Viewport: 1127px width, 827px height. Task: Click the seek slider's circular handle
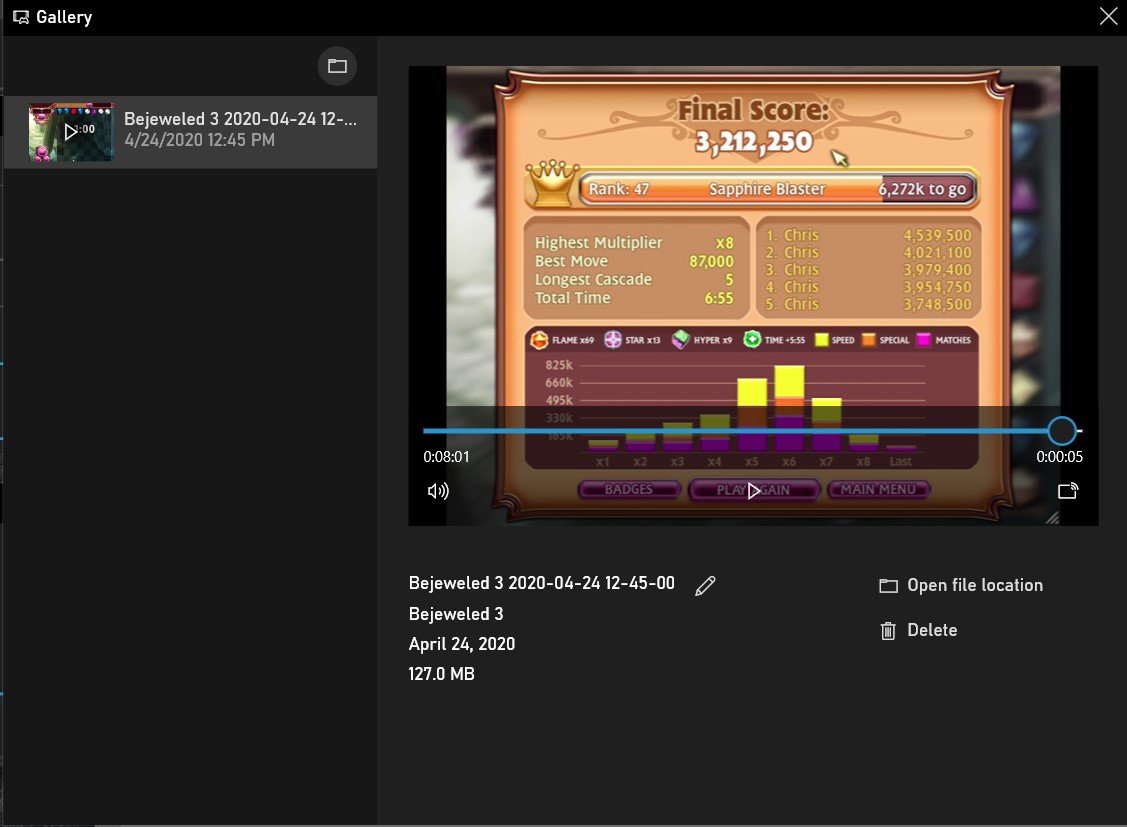click(x=1061, y=431)
